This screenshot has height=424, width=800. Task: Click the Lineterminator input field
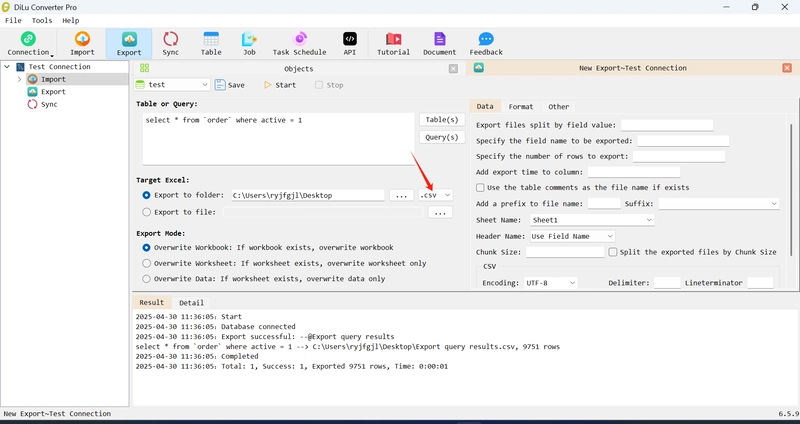pyautogui.click(x=760, y=283)
